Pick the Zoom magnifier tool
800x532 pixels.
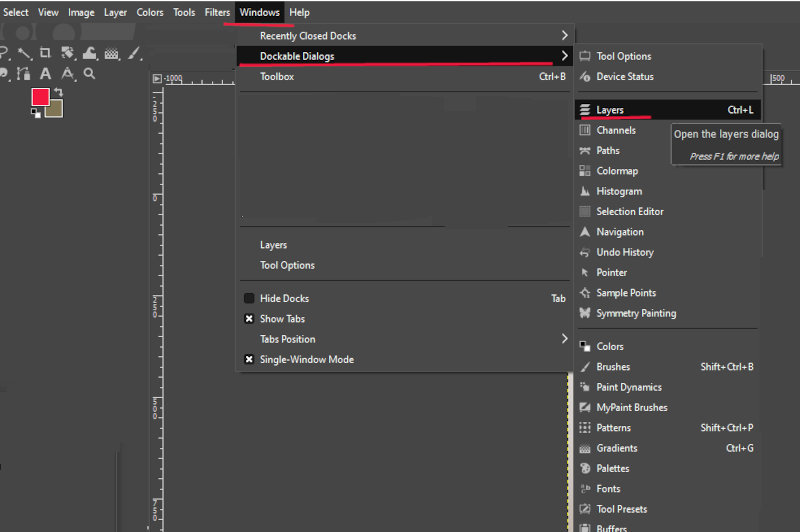(89, 73)
